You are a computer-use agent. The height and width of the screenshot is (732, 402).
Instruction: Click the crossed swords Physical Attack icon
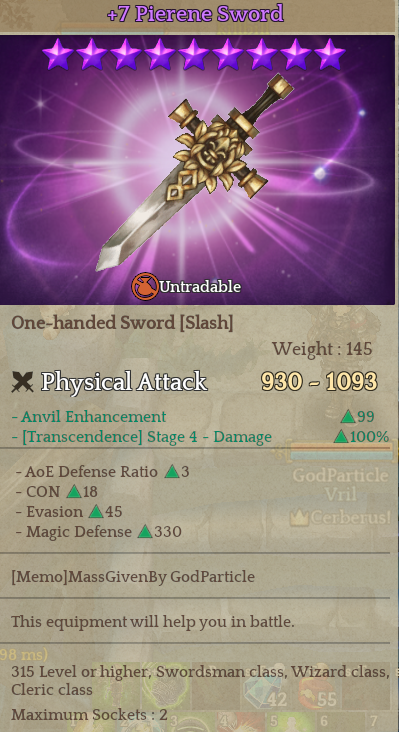click(x=22, y=382)
